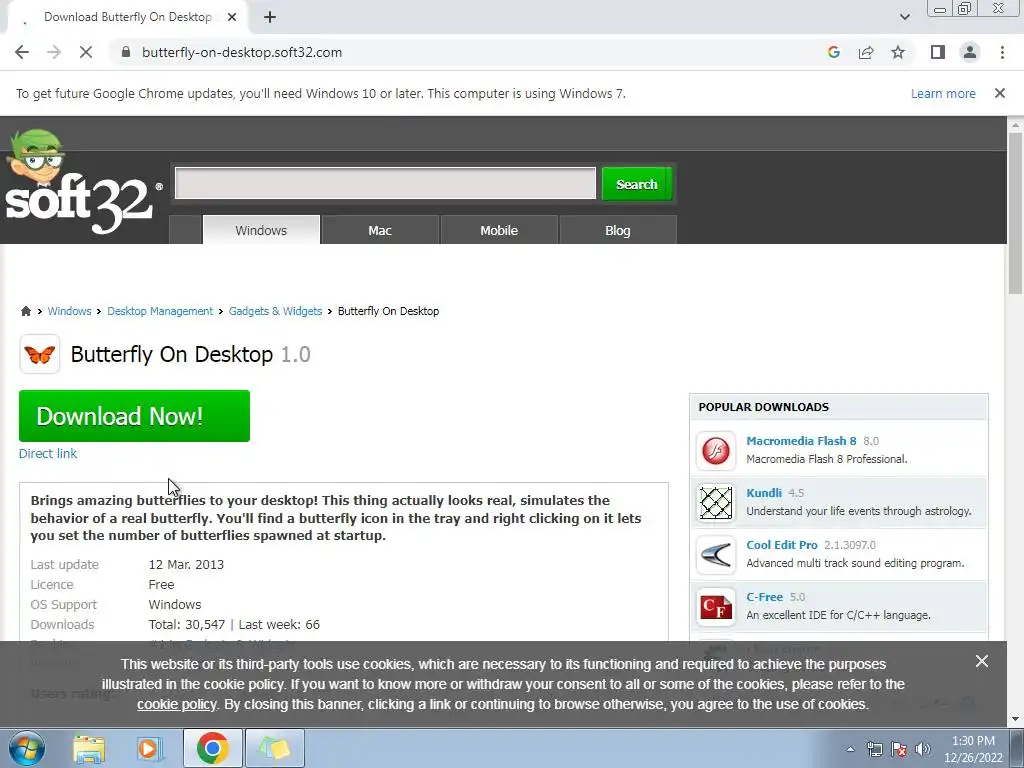Open Windows breadcrumb link
The image size is (1024, 768).
click(69, 311)
